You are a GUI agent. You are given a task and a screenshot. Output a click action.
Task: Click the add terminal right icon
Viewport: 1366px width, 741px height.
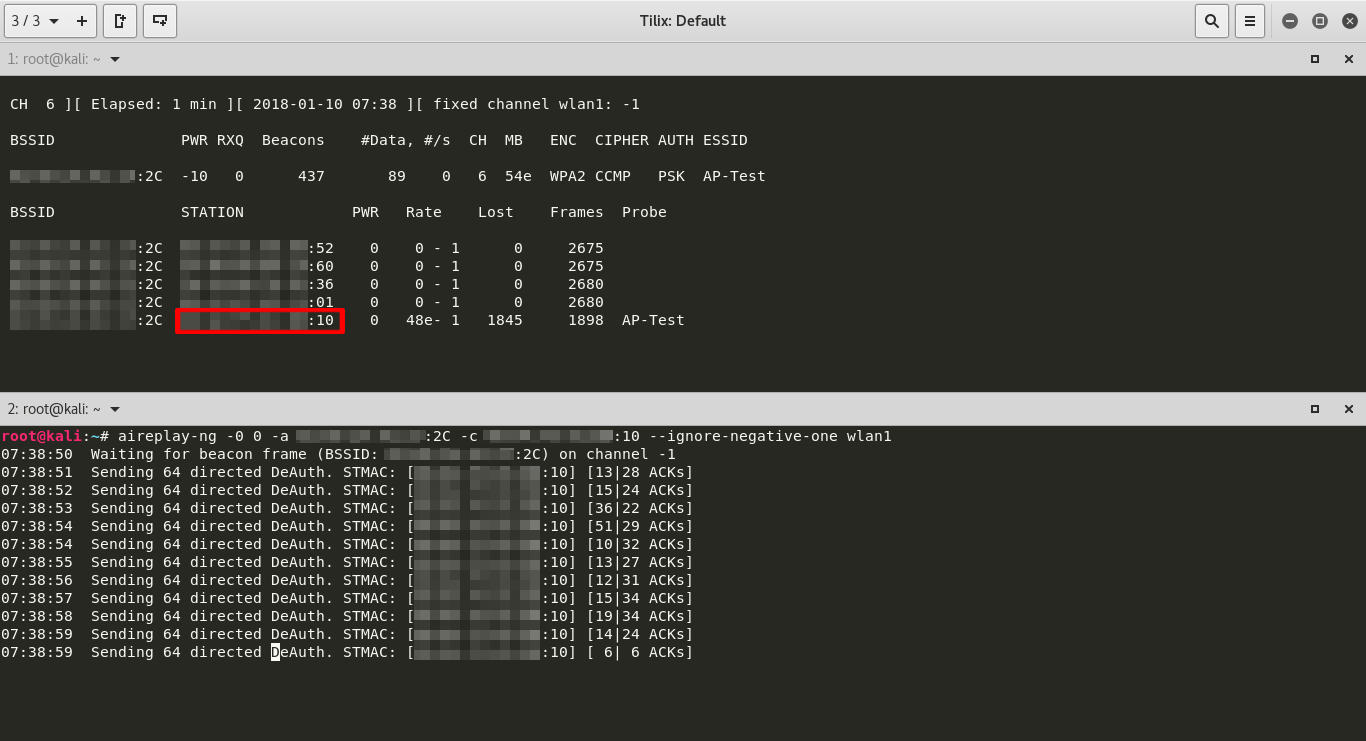click(x=120, y=21)
